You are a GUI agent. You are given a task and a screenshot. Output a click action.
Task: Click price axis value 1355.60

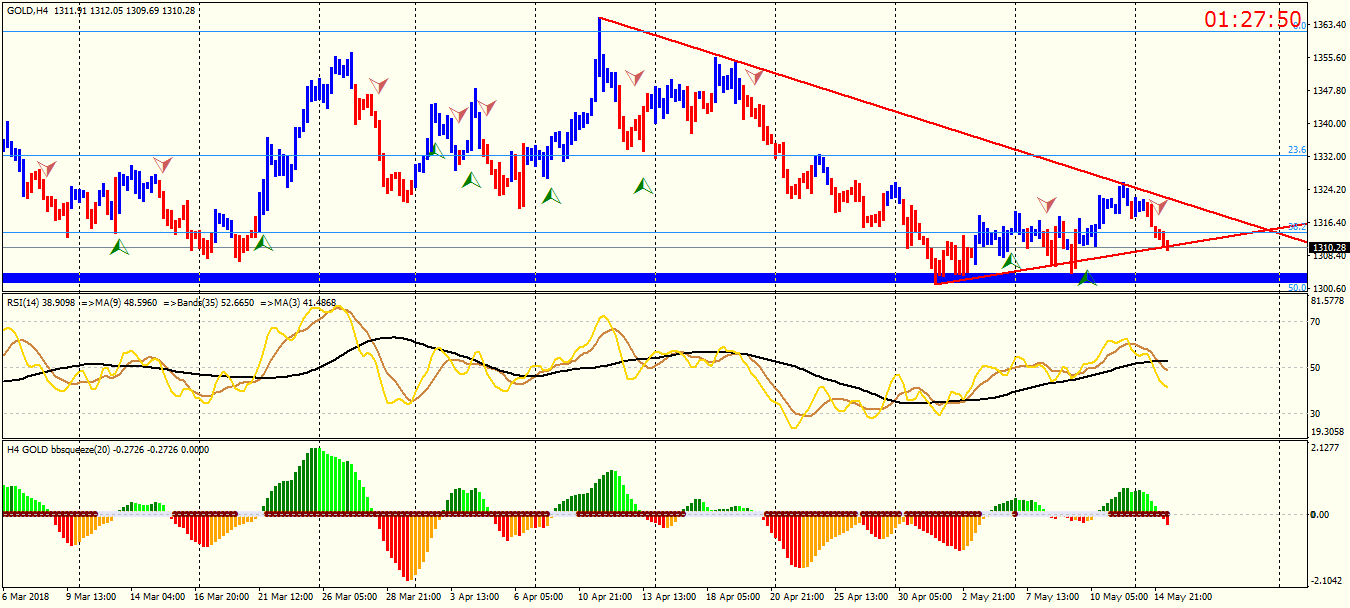[x=1329, y=57]
